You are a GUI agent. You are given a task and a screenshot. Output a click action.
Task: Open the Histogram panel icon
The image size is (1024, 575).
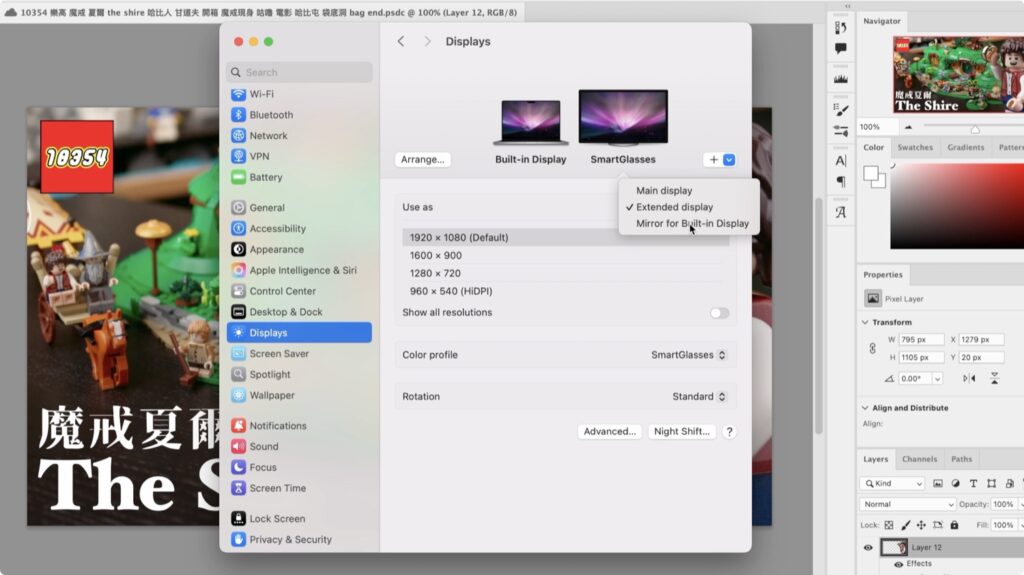click(840, 79)
